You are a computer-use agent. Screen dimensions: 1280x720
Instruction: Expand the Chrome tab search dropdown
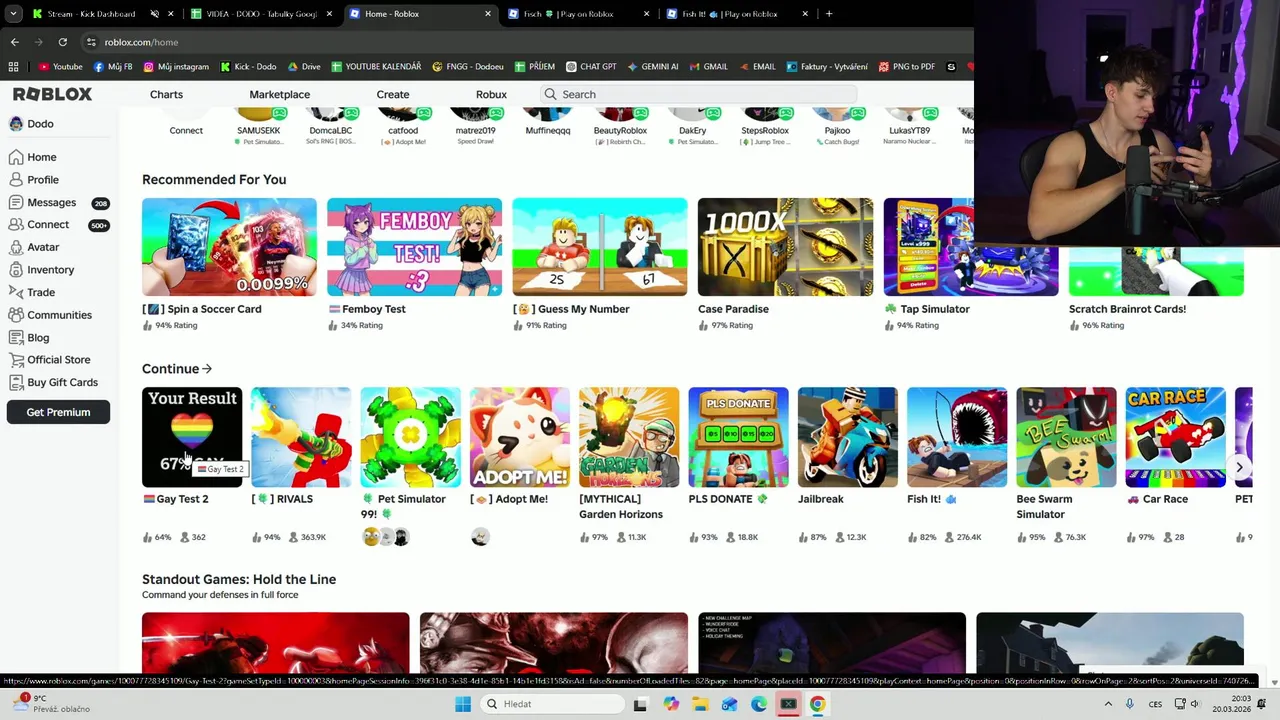[13, 14]
